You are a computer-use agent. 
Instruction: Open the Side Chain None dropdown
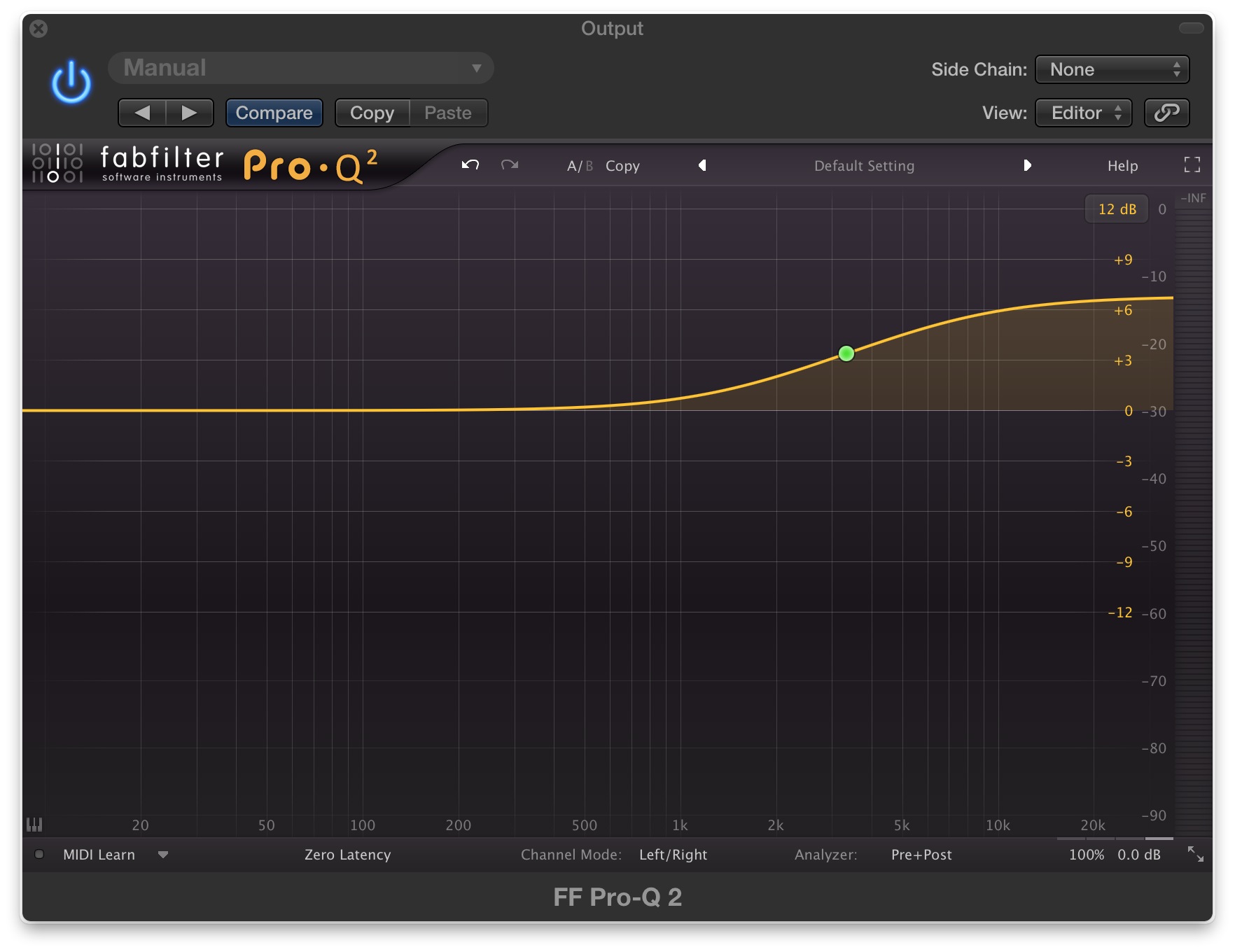(x=1112, y=69)
